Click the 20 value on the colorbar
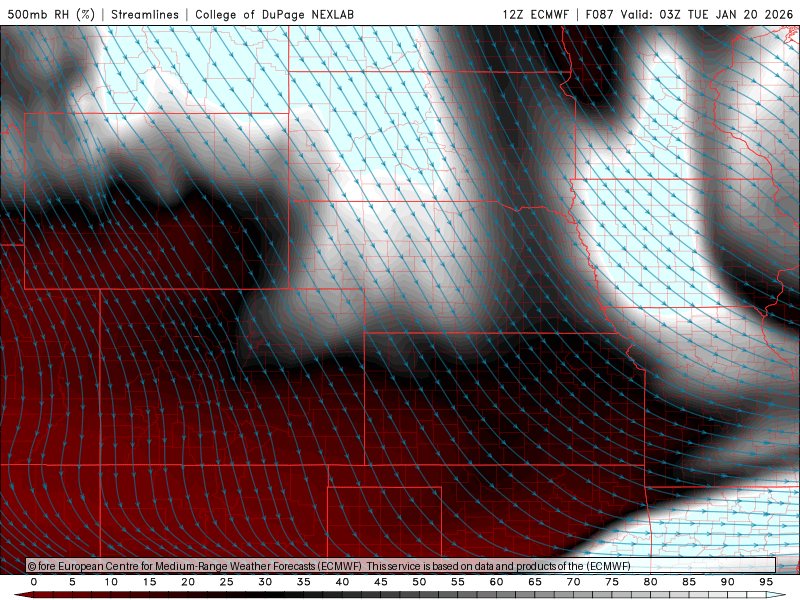Screen dimensions: 800x600 tap(188, 582)
